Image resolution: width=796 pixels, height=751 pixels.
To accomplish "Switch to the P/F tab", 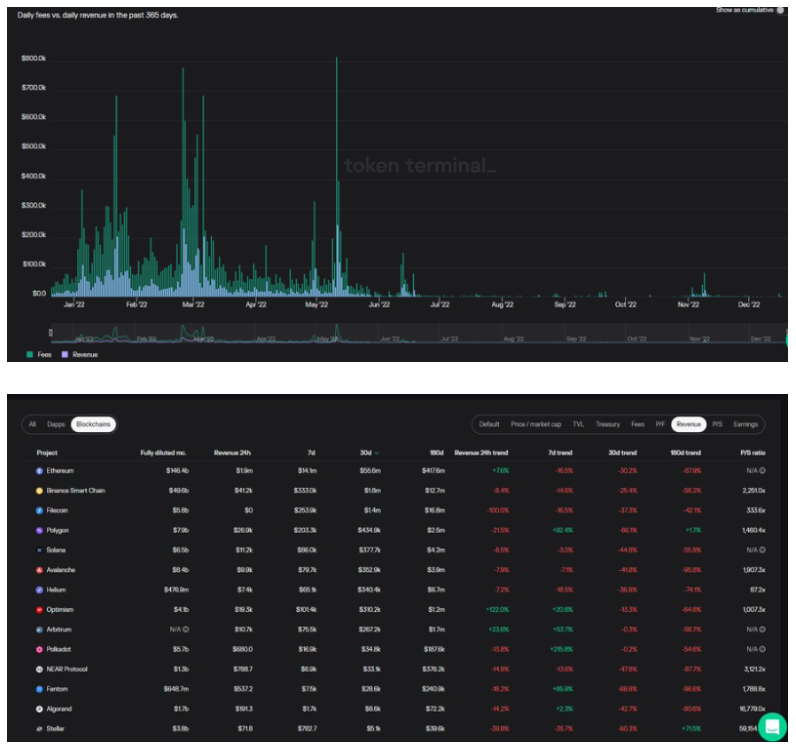I will [660, 424].
